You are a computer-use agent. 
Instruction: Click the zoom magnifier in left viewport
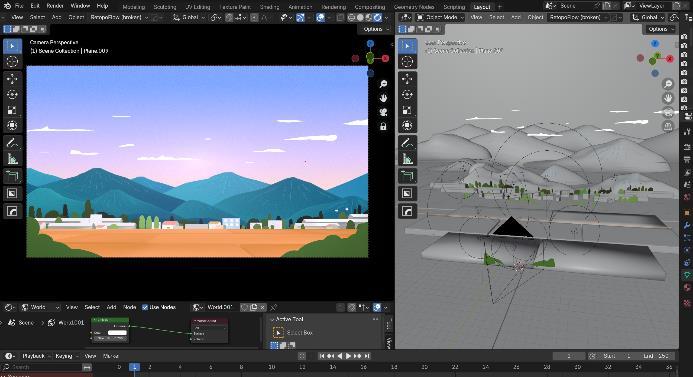point(383,84)
